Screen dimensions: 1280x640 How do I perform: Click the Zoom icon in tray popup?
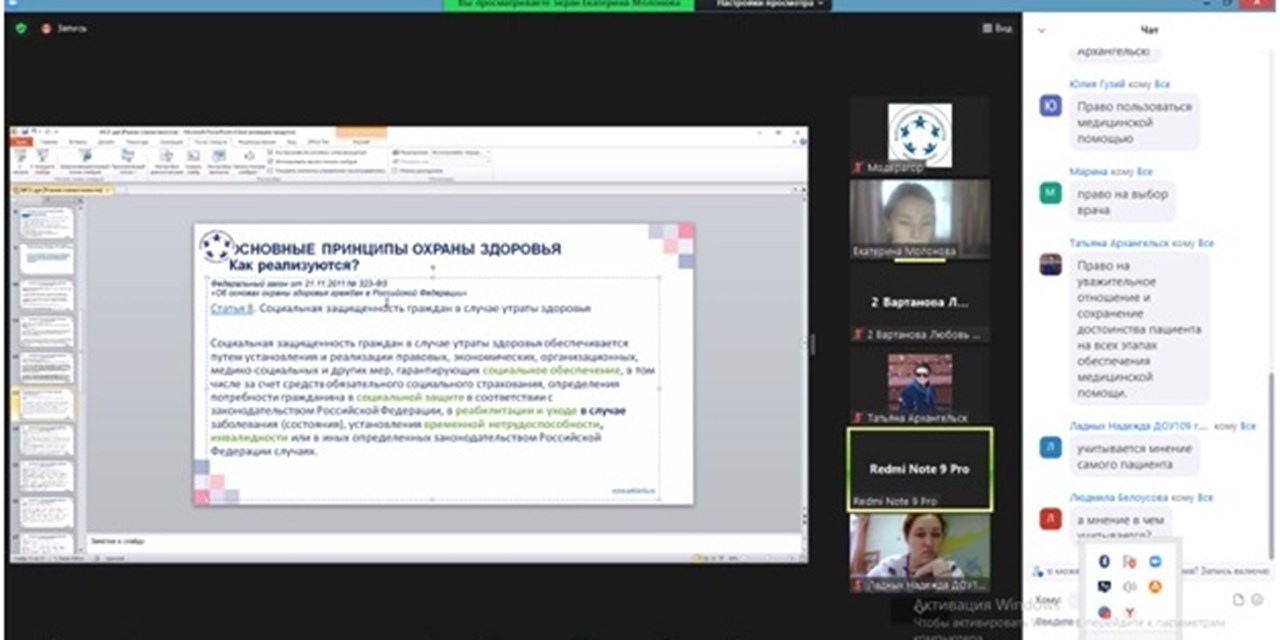1155,561
